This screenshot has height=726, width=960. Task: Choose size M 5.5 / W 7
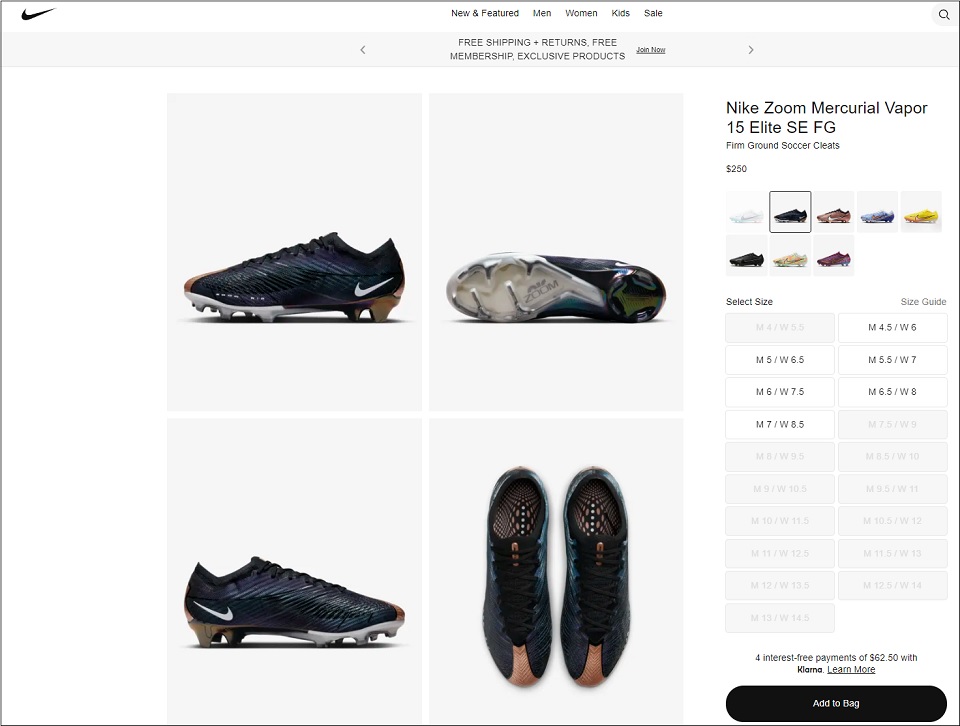(x=893, y=360)
